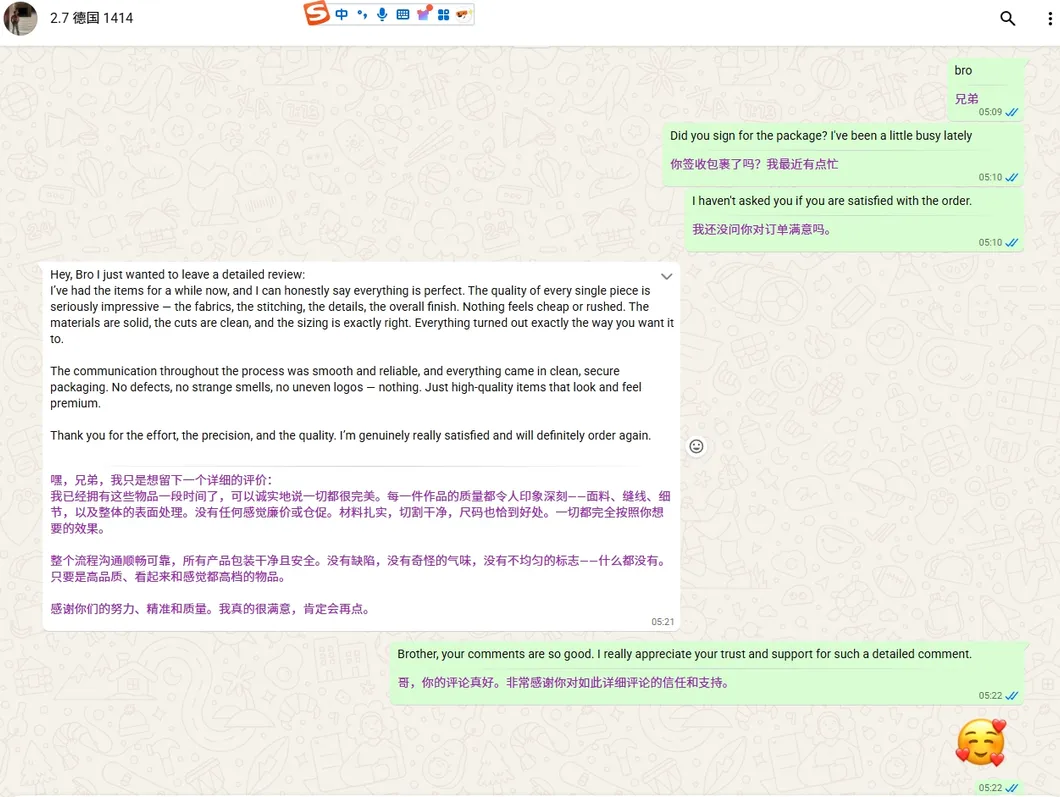Click the contact profile avatar

pyautogui.click(x=20, y=18)
